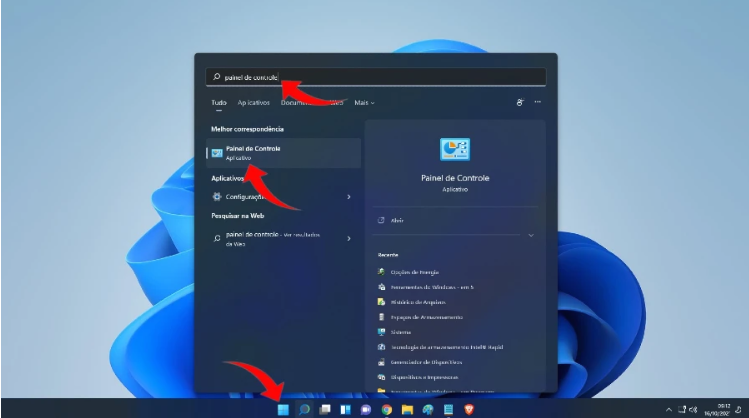
Task: Launch Google Chrome from the taskbar
Action: [x=386, y=409]
